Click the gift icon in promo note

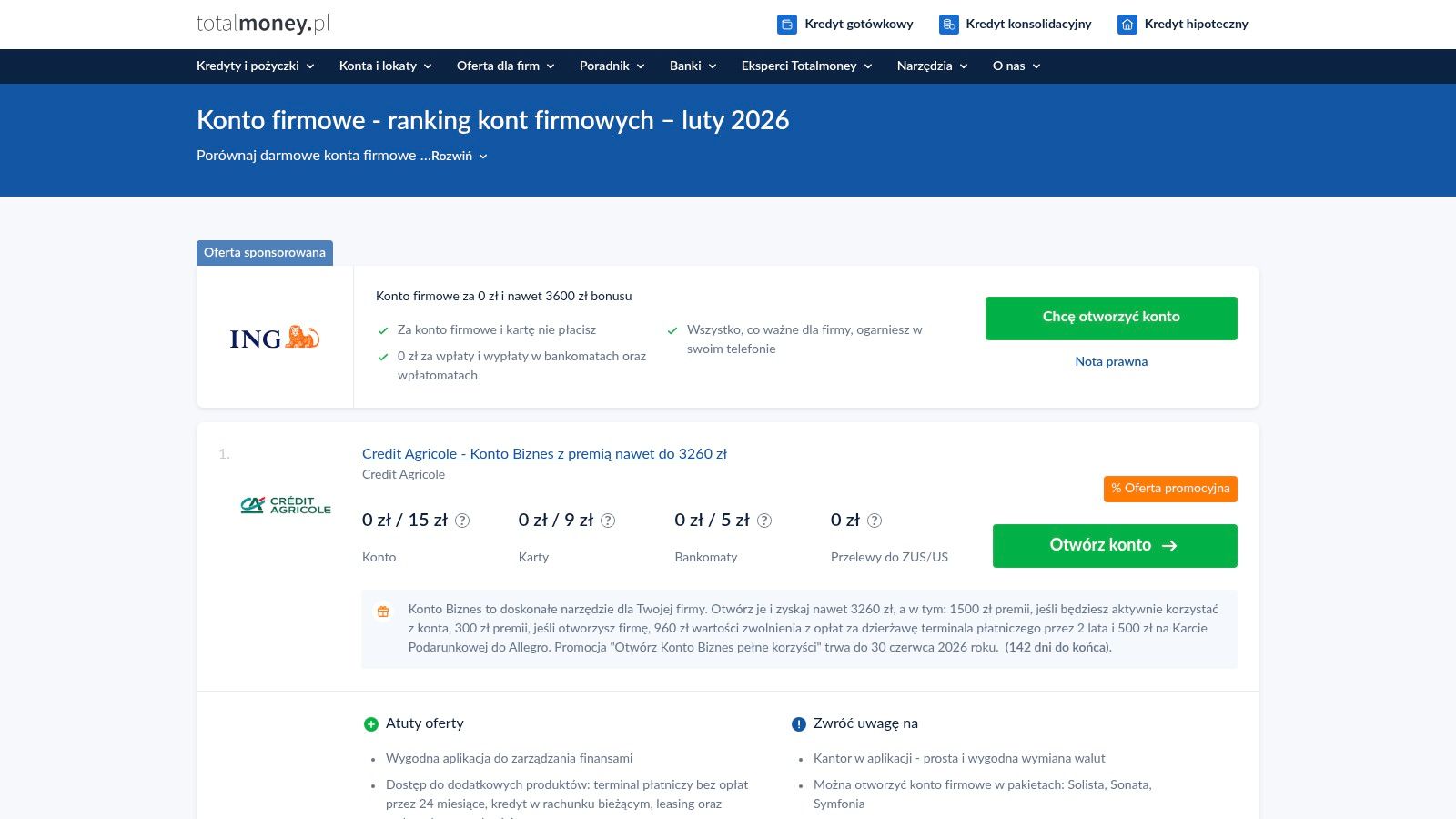(383, 612)
